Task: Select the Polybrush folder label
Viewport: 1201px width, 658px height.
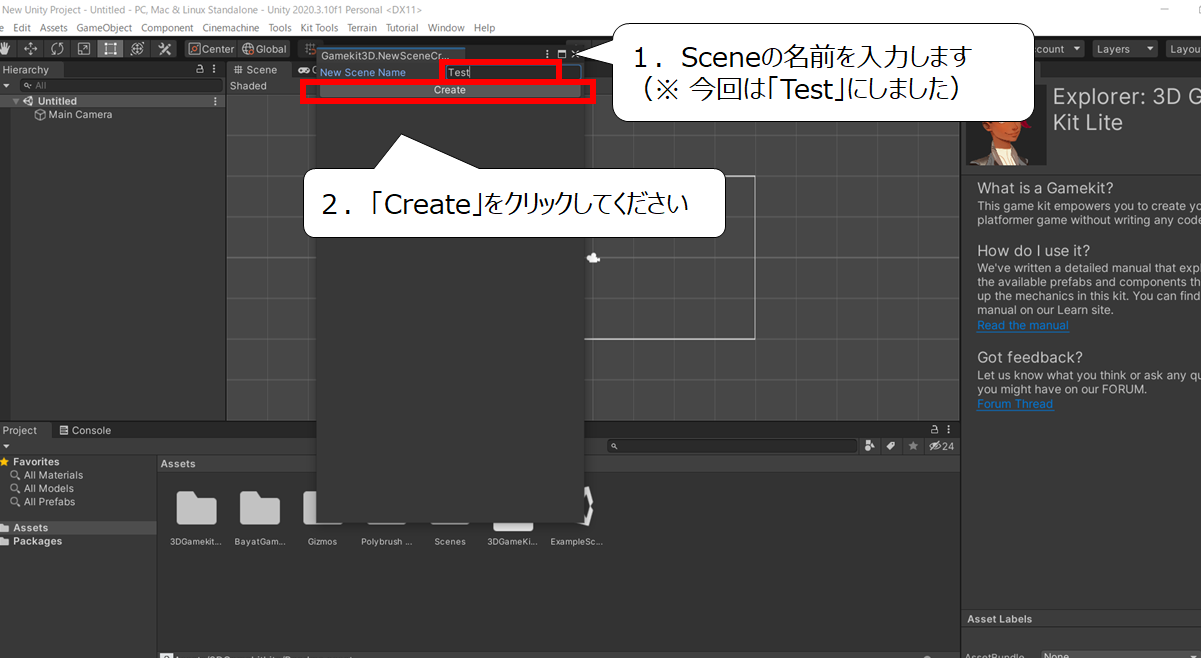Action: coord(387,541)
